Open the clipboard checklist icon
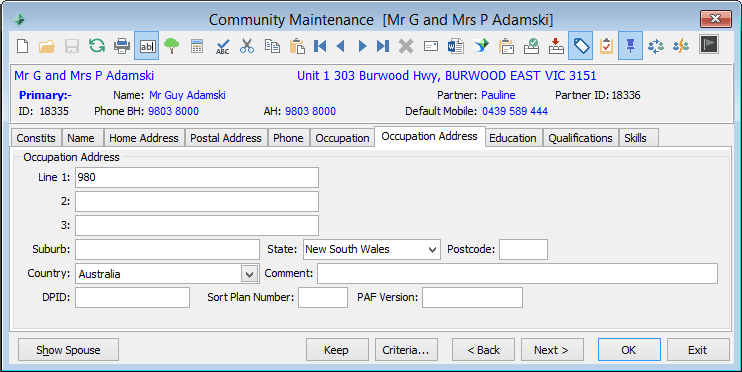This screenshot has height=372, width=742. tap(606, 46)
